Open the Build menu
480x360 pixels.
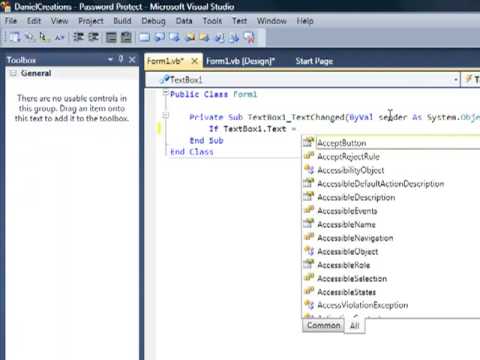(122, 21)
